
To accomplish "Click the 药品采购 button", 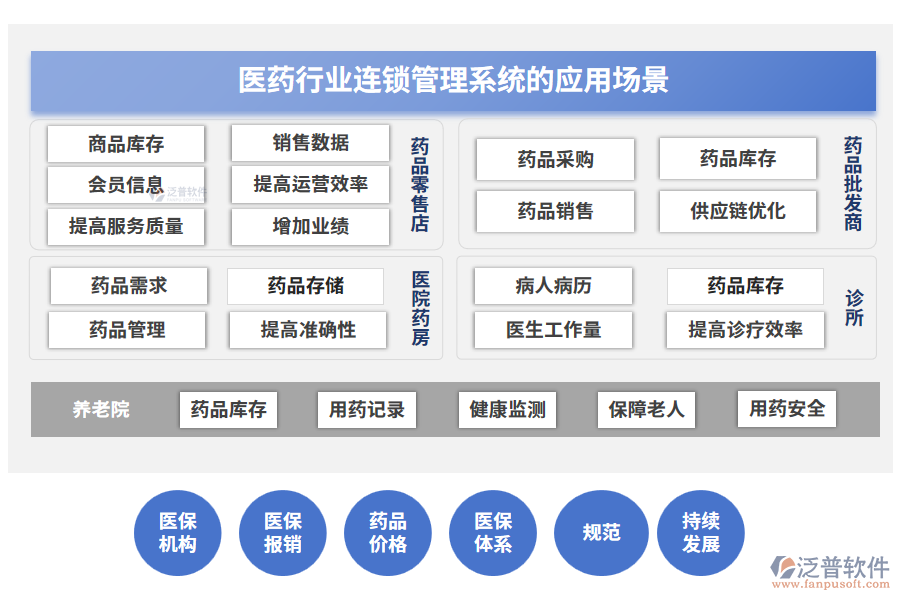I will point(555,158).
